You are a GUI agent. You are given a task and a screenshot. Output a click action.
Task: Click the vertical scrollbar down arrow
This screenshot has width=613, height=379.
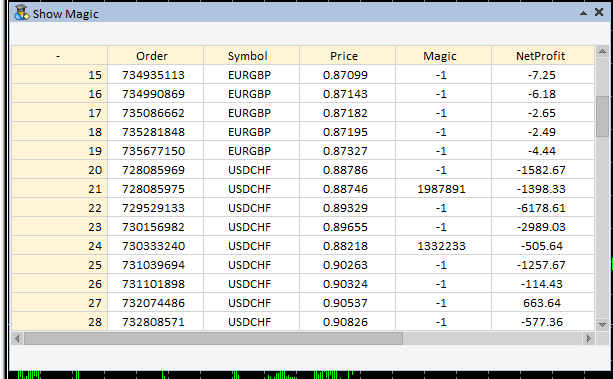(602, 325)
